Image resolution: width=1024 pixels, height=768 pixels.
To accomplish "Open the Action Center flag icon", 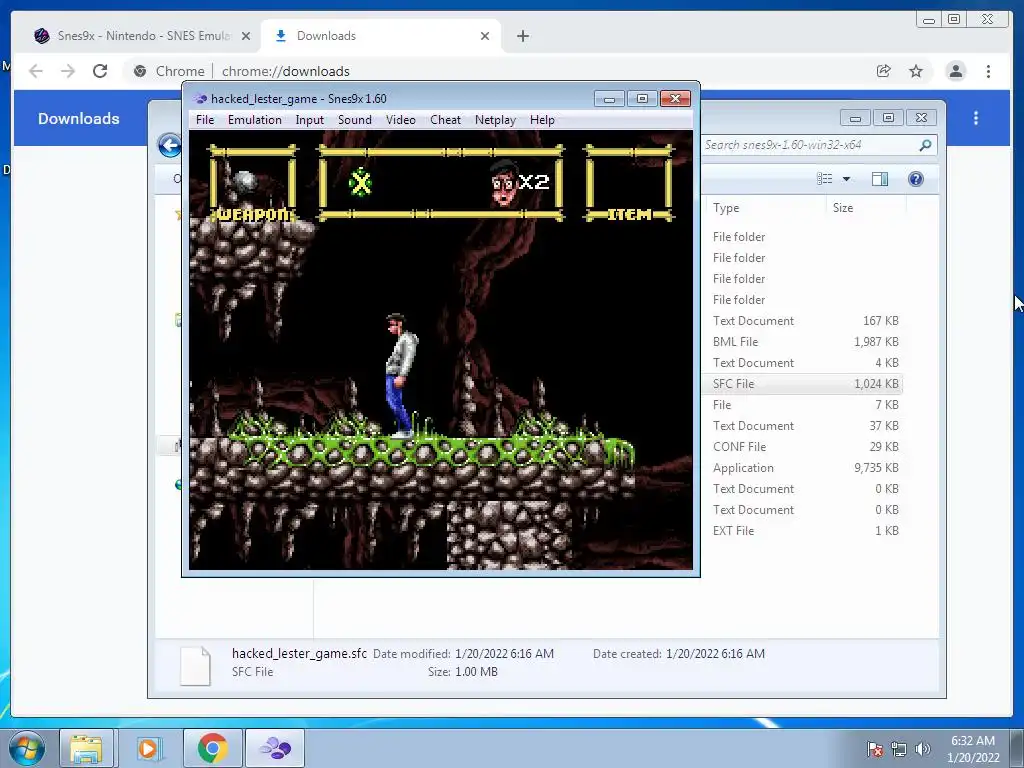I will point(875,748).
